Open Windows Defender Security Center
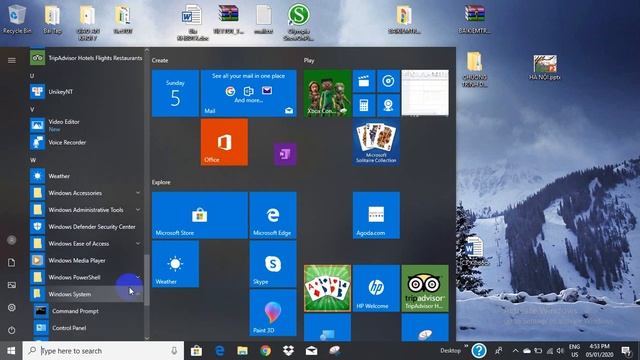This screenshot has width=640, height=360. [x=86, y=227]
